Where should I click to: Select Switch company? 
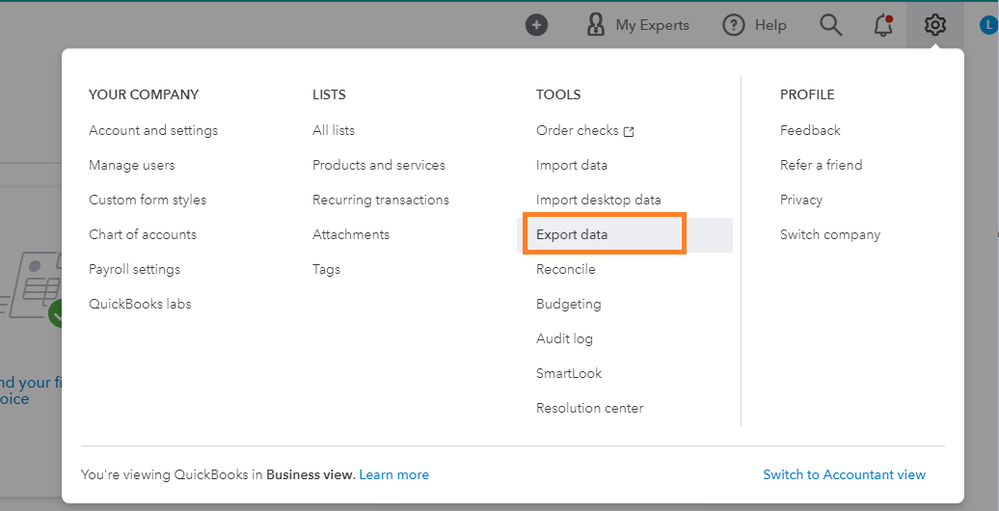(830, 234)
